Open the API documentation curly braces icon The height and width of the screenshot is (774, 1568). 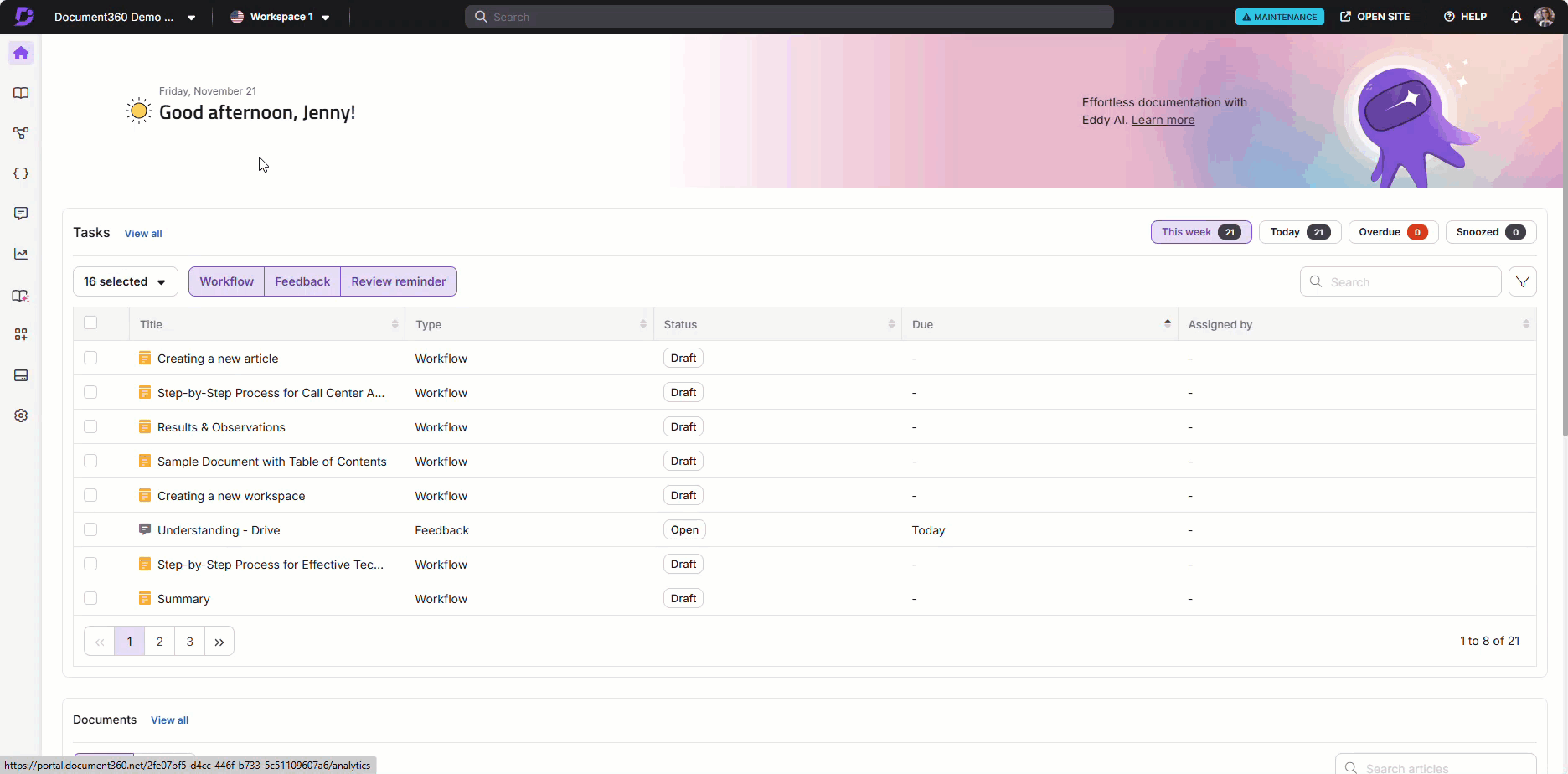[x=21, y=173]
